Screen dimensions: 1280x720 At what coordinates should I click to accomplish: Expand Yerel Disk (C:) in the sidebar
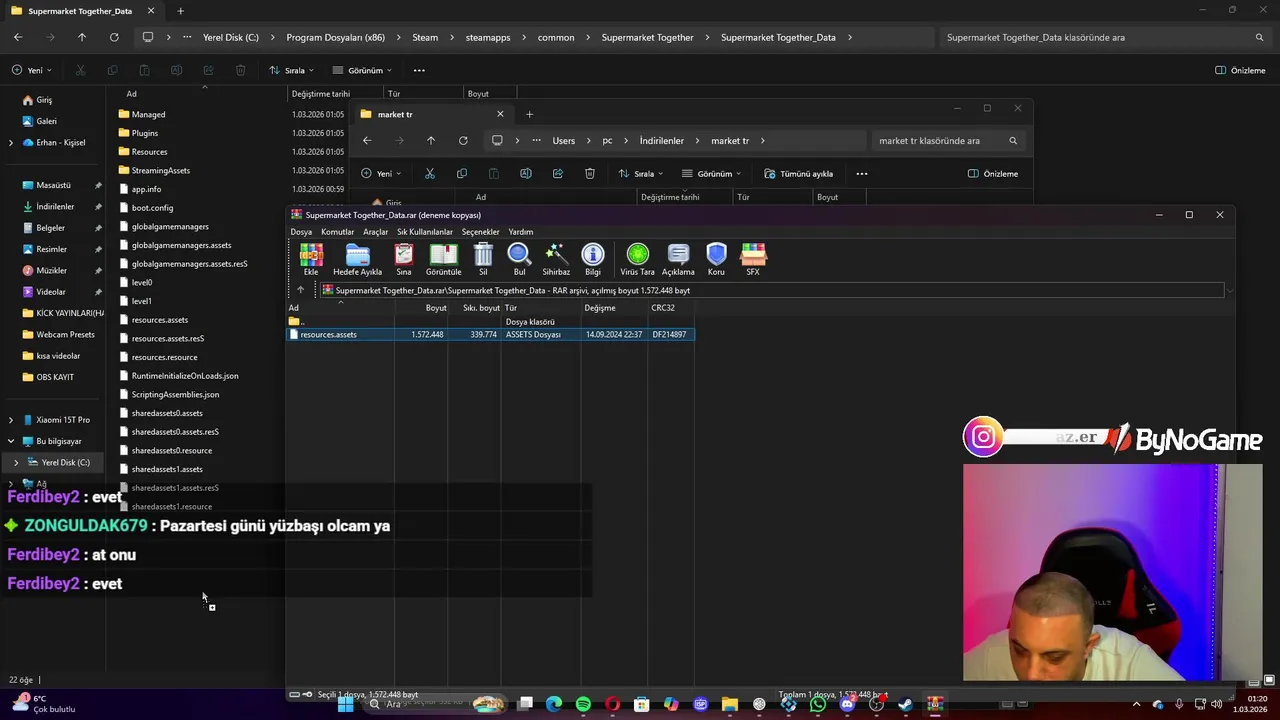(x=16, y=463)
